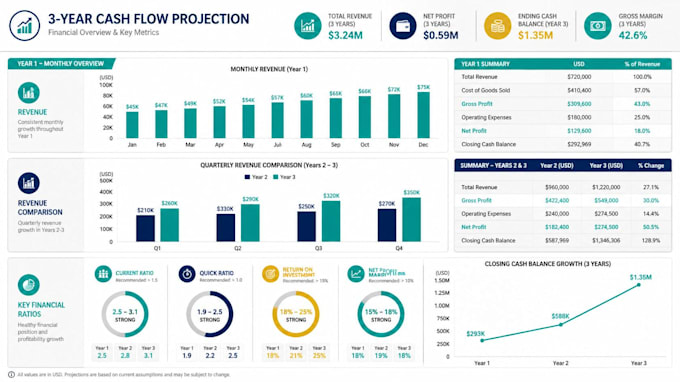This screenshot has height=382, width=680.
Task: Click the Monthly Revenue (Year 1) chart title
Action: [x=269, y=69]
